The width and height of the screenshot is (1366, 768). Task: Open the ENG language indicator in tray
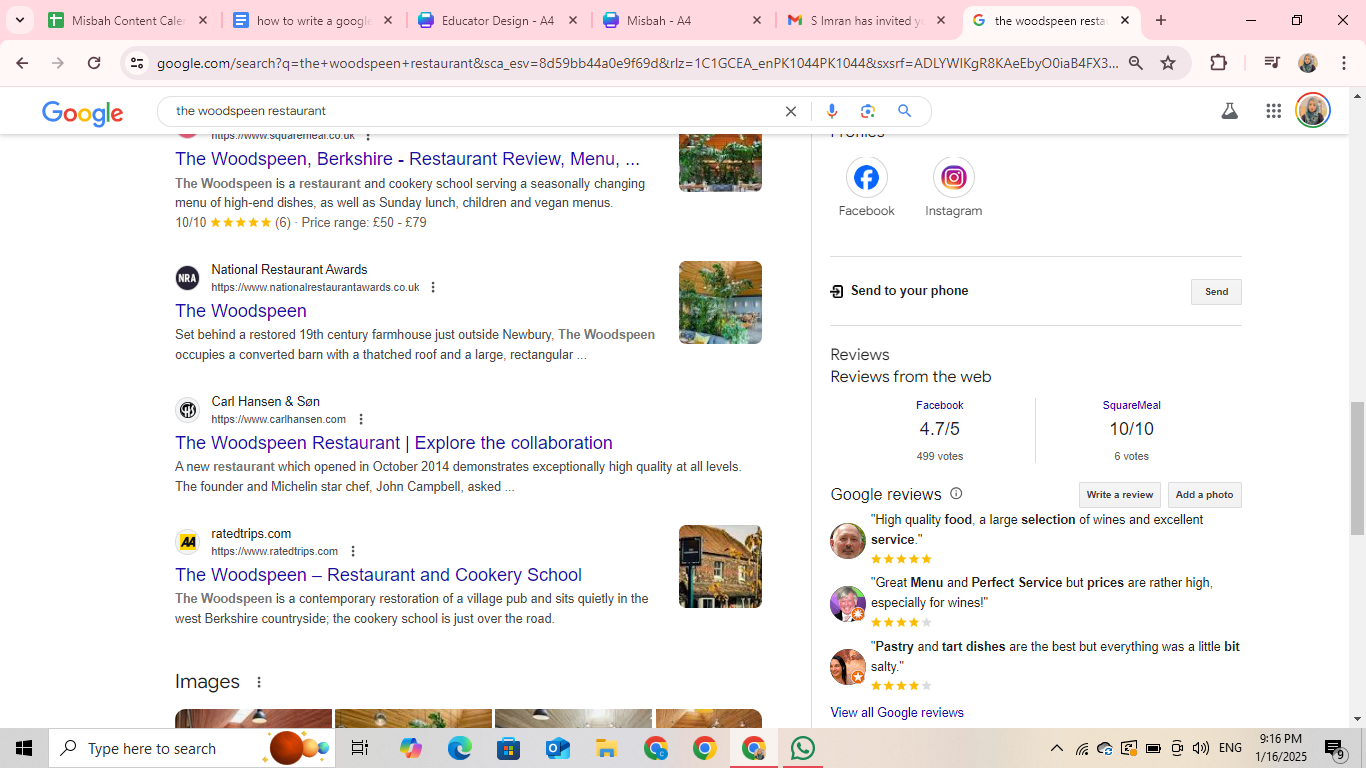tap(1230, 748)
